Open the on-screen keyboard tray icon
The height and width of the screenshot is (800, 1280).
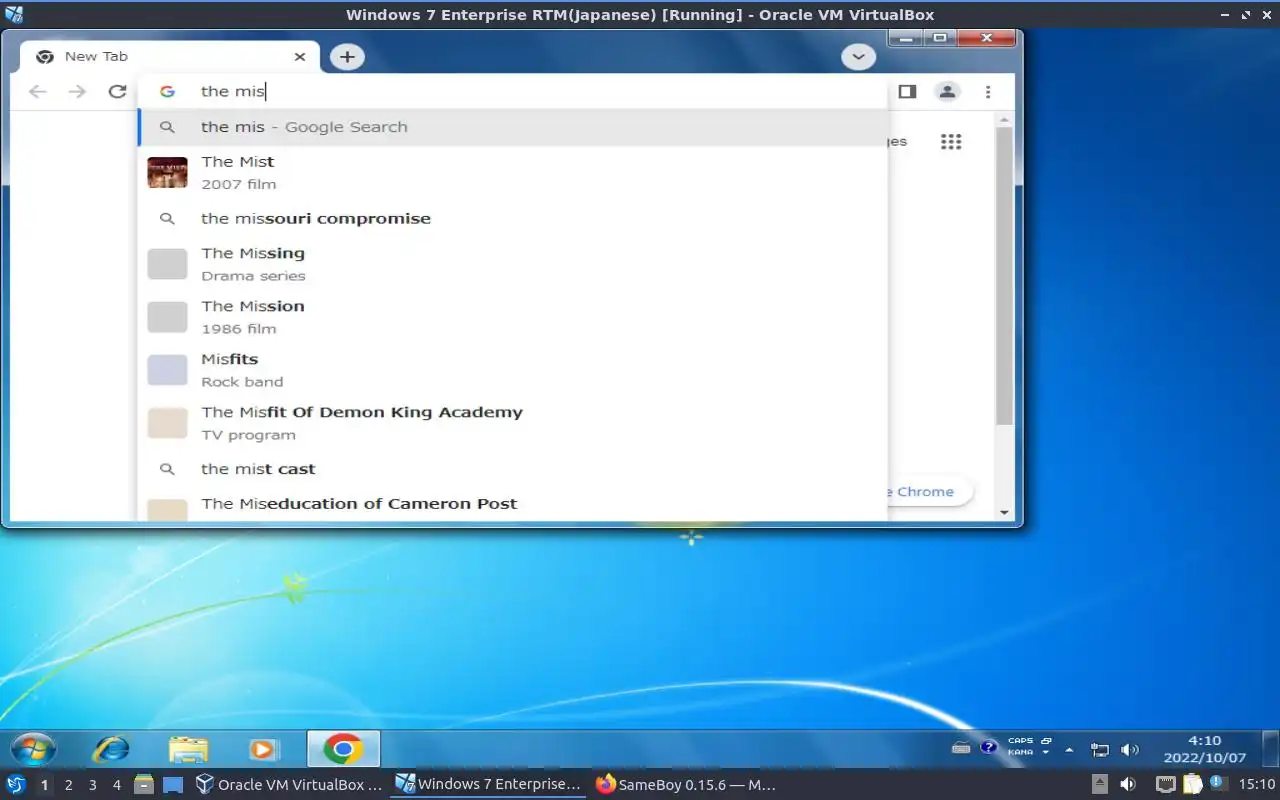pyautogui.click(x=961, y=748)
